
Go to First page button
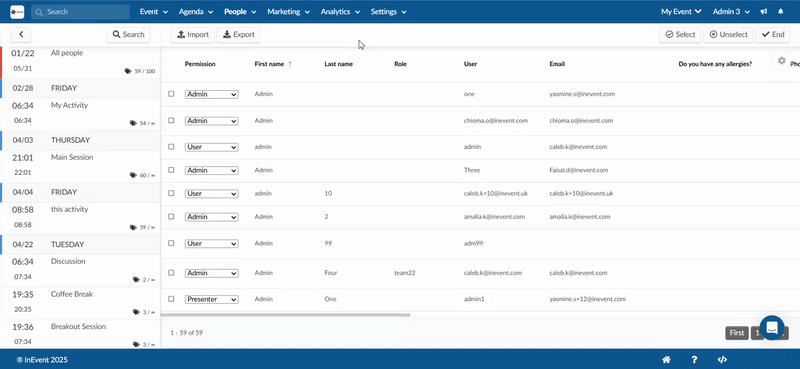pyautogui.click(x=737, y=333)
